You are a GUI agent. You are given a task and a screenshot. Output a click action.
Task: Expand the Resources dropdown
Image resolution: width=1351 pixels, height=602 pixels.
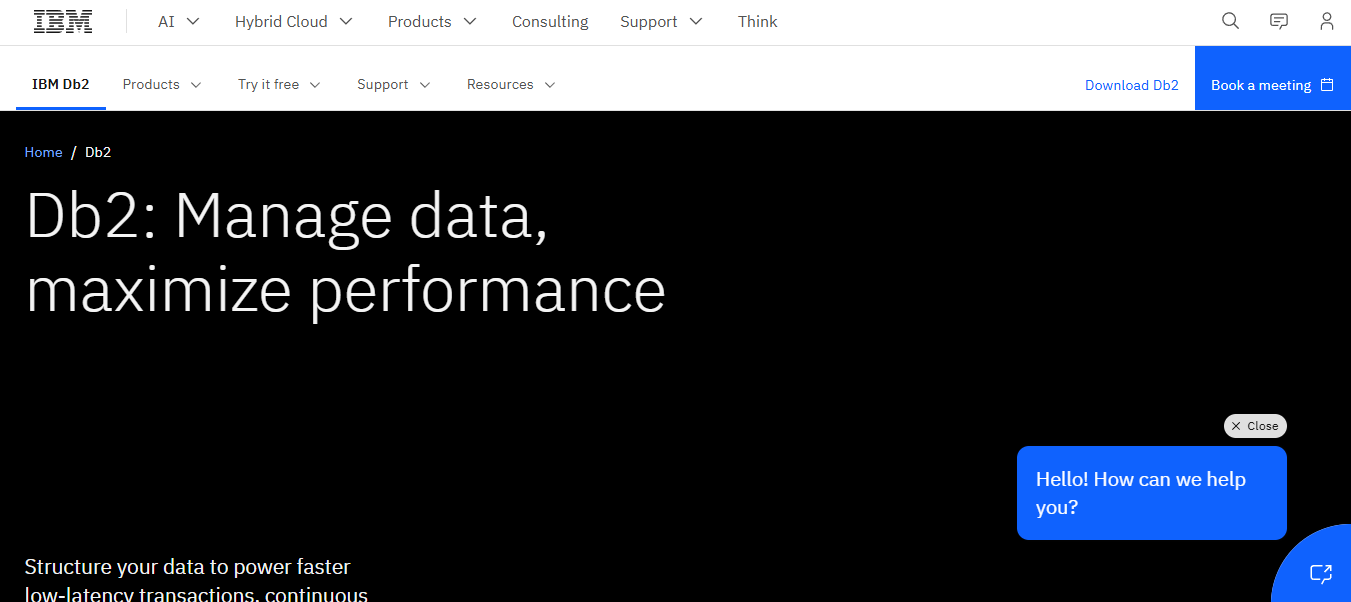tap(510, 85)
